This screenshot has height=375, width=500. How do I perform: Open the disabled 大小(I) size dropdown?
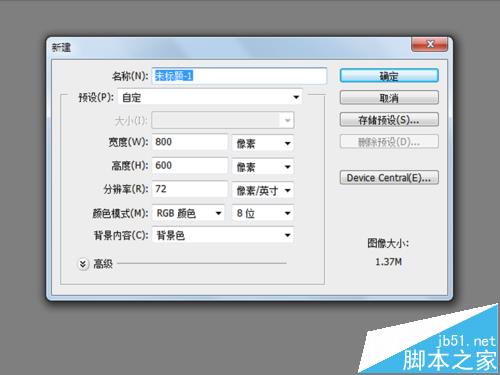(x=223, y=120)
